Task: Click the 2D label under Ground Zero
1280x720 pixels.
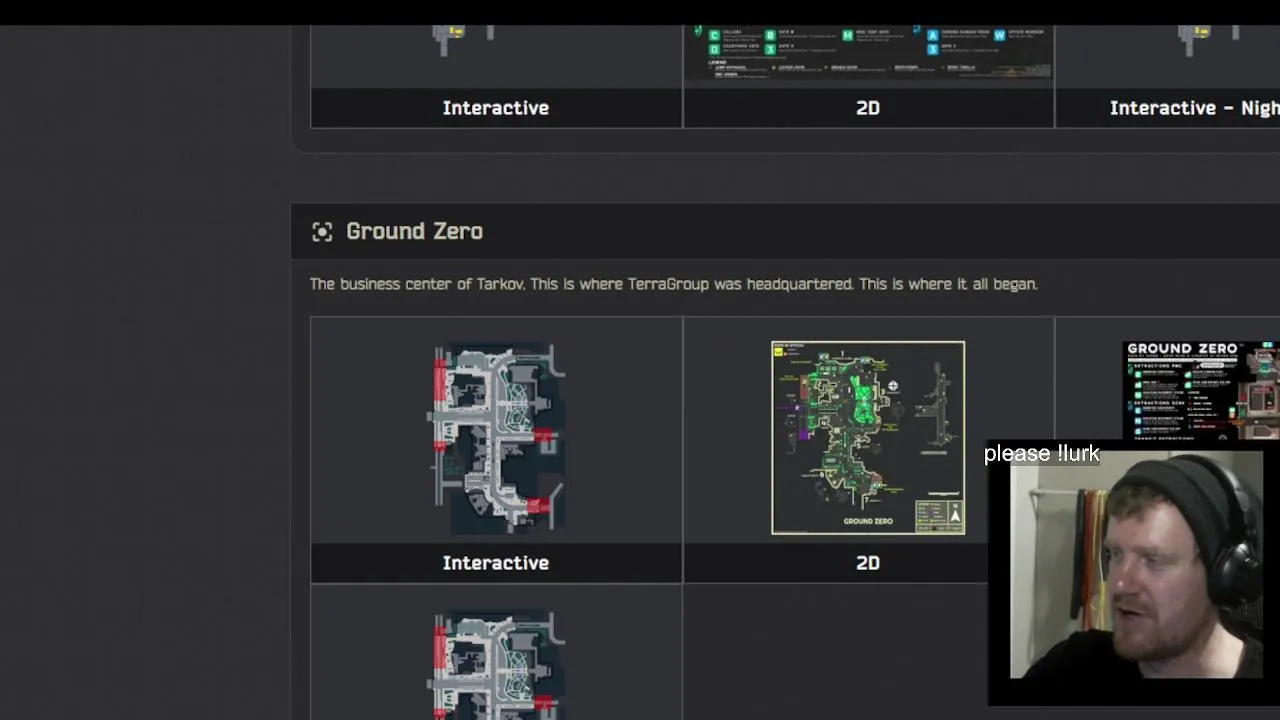Action: [868, 563]
